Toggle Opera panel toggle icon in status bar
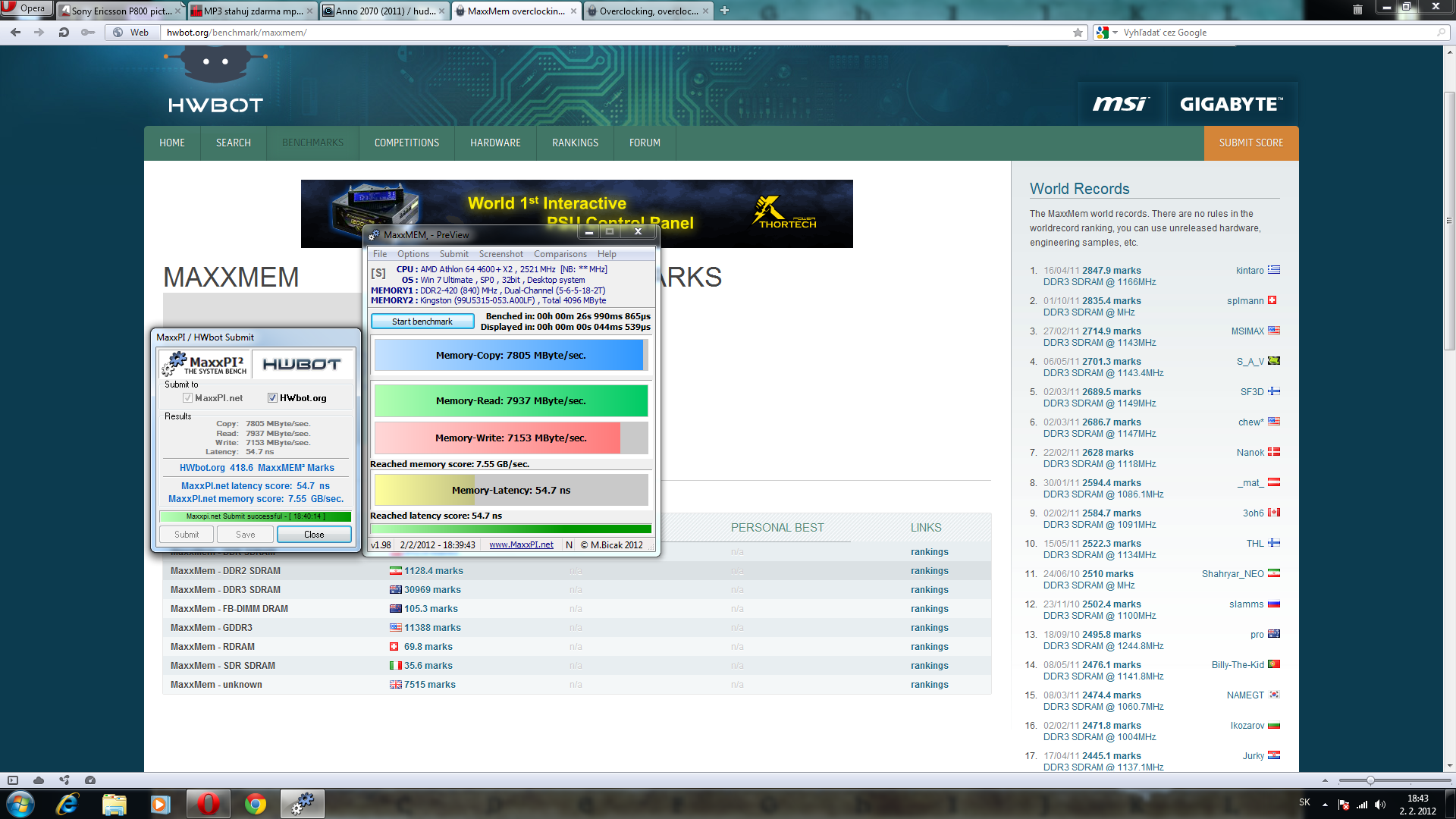Viewport: 1456px width, 819px height. click(x=13, y=780)
